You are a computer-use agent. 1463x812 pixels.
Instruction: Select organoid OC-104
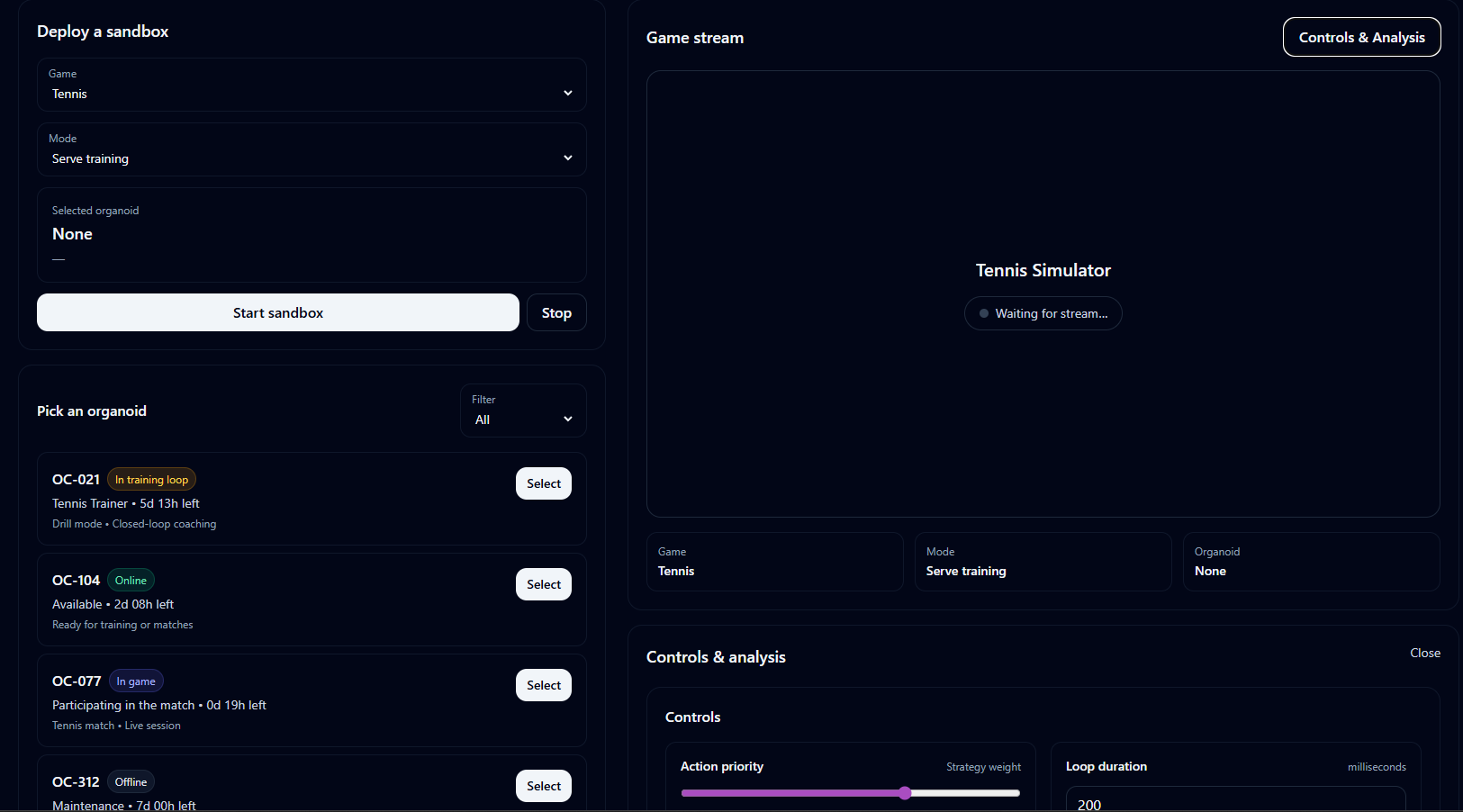543,584
